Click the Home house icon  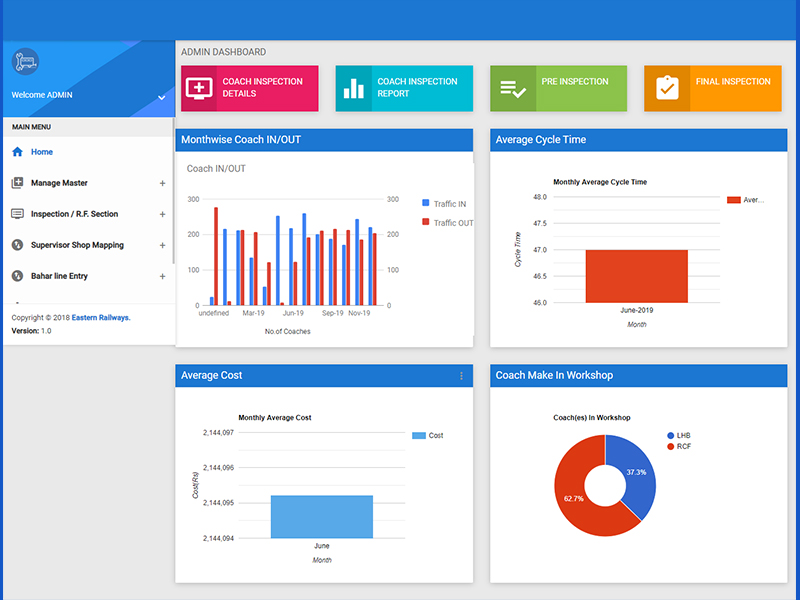17,152
